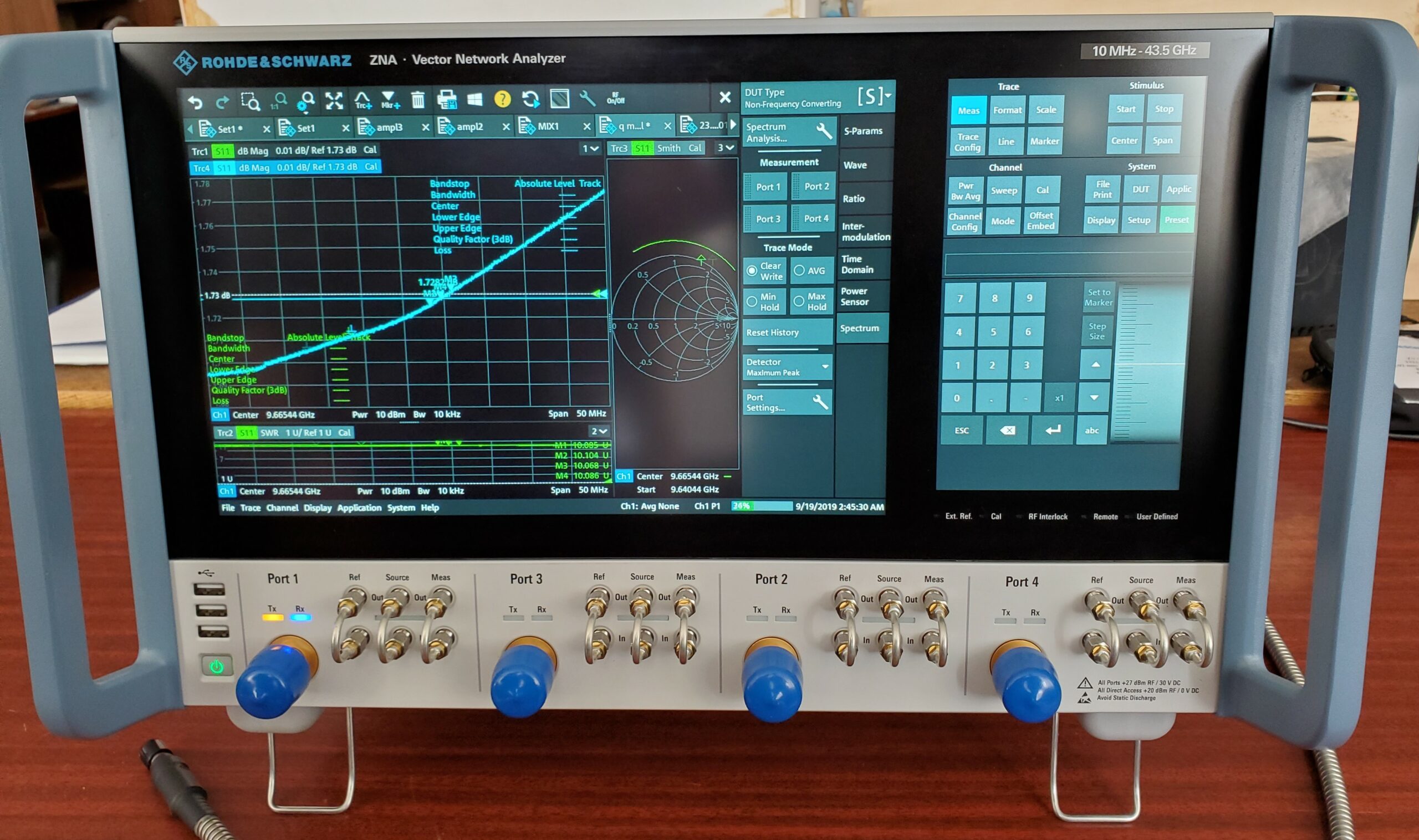Push the green power button
The image size is (1419, 840).
point(216,666)
